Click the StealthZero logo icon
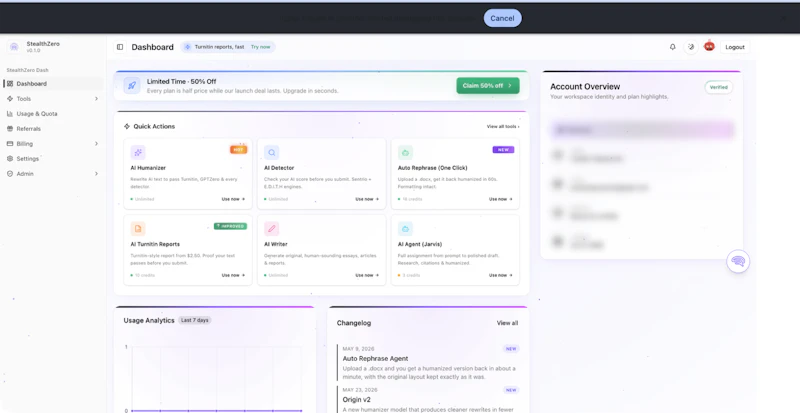Screen dimensions: 800x413 [14, 46]
